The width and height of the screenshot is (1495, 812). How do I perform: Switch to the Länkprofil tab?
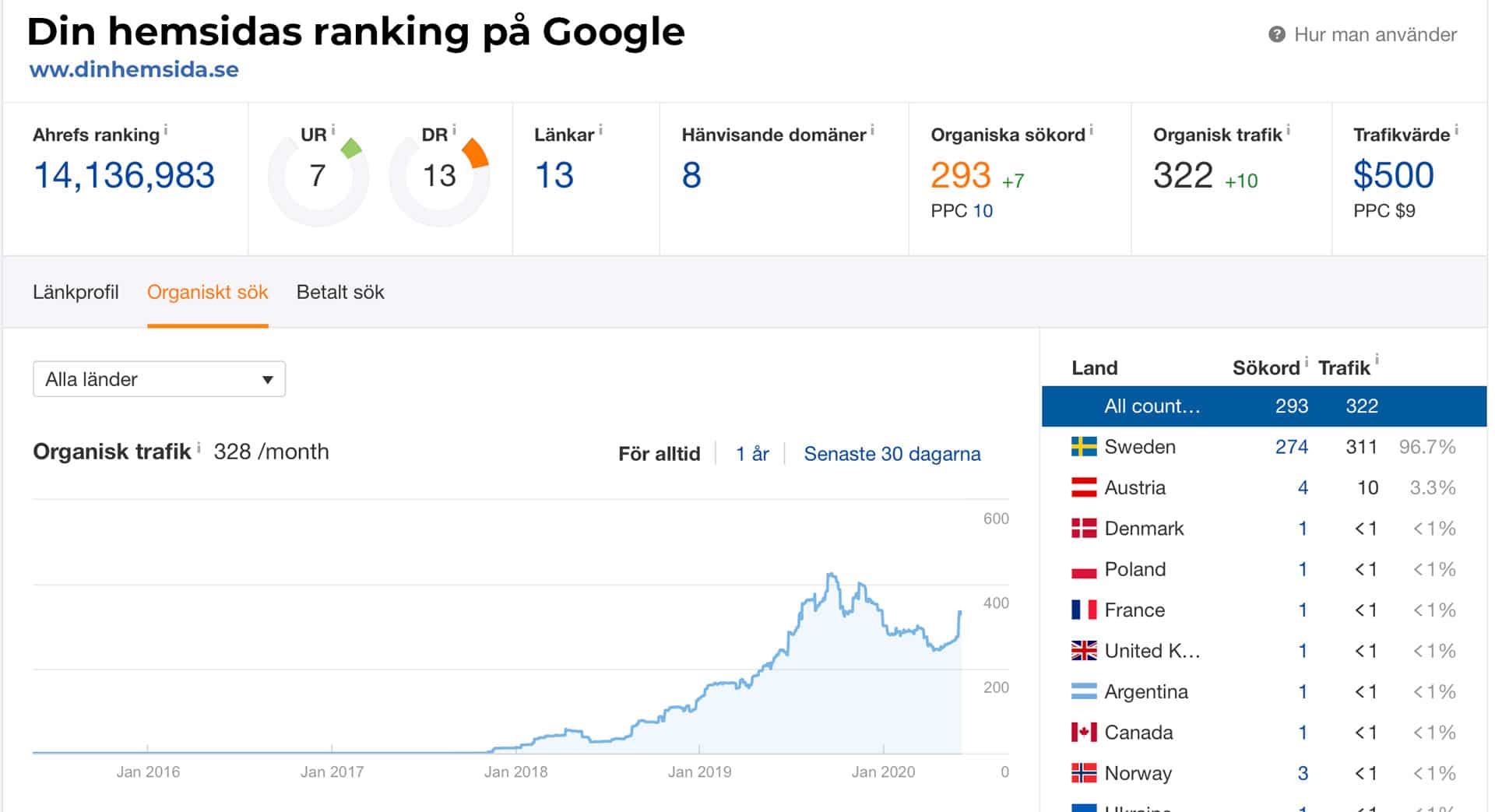76,293
